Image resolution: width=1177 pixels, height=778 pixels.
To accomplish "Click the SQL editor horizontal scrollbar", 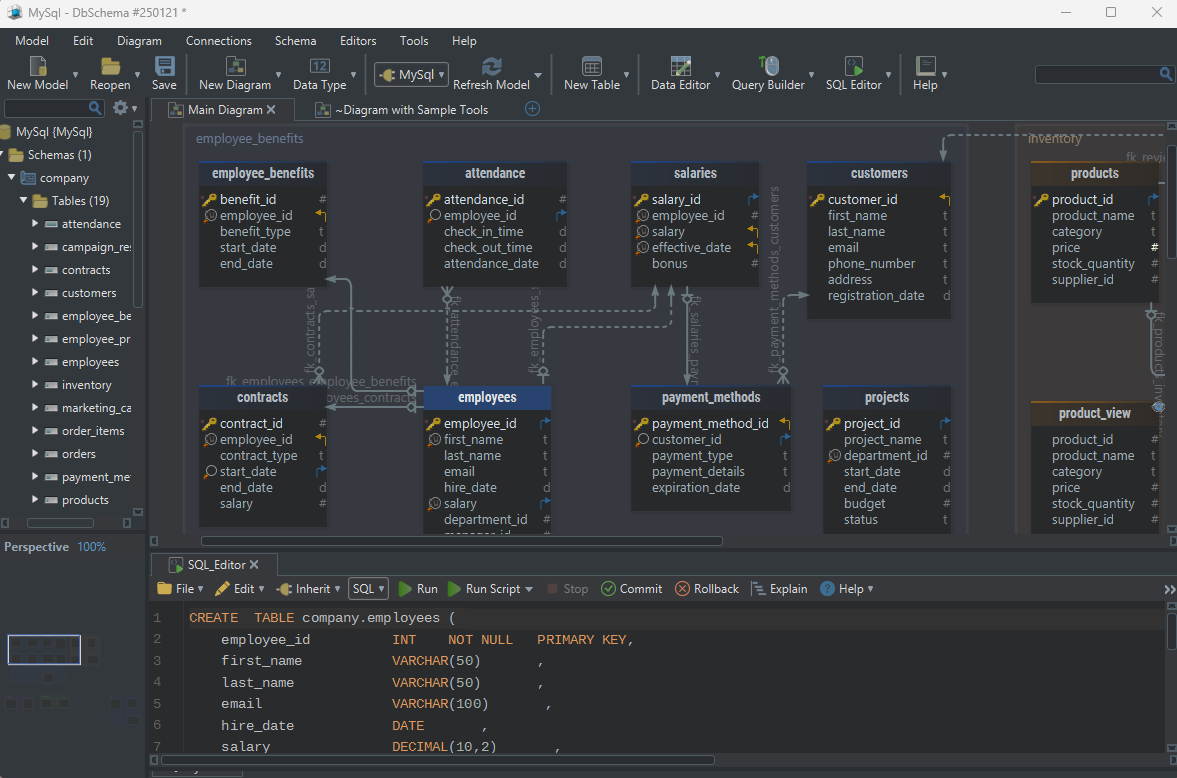I will pos(438,760).
